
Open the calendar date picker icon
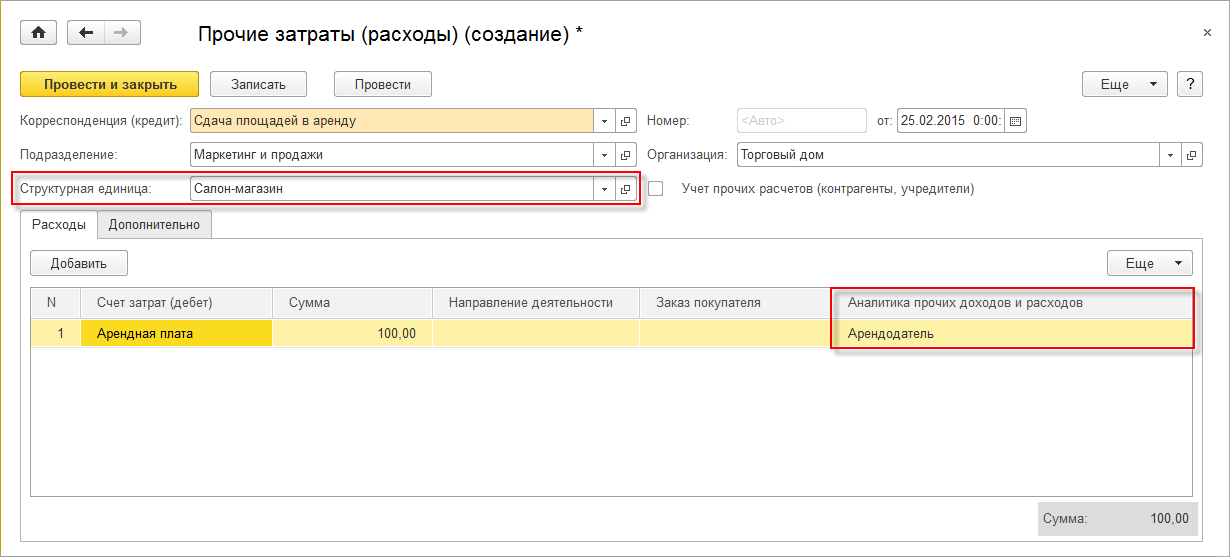click(1016, 121)
